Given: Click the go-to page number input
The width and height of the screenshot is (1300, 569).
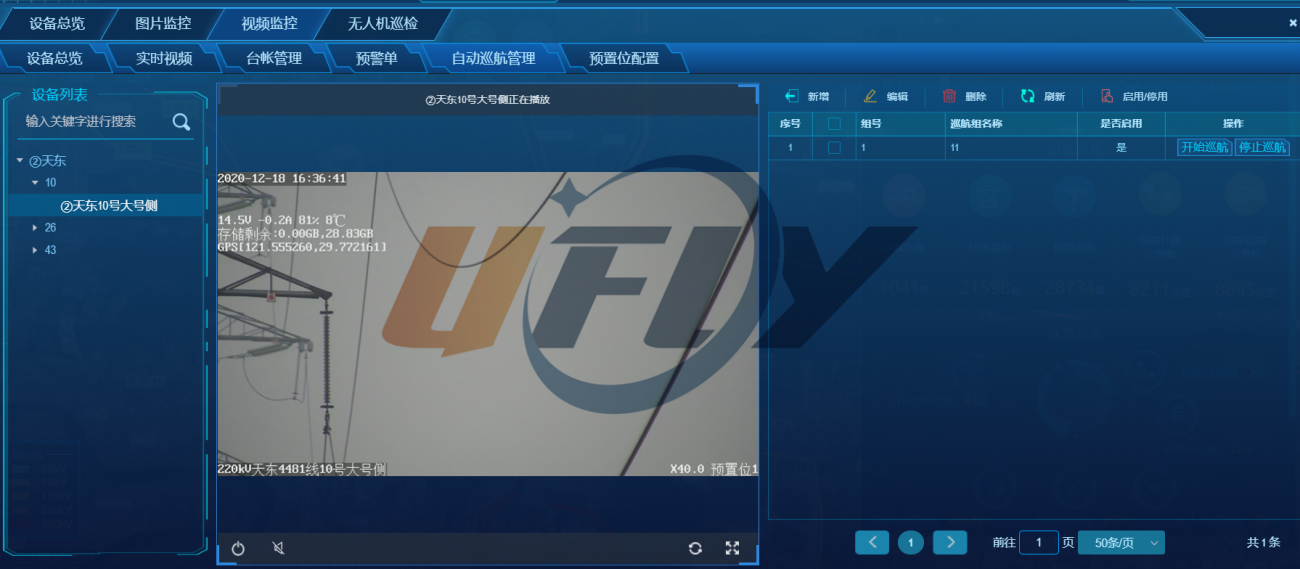Looking at the screenshot, I should [x=1039, y=542].
